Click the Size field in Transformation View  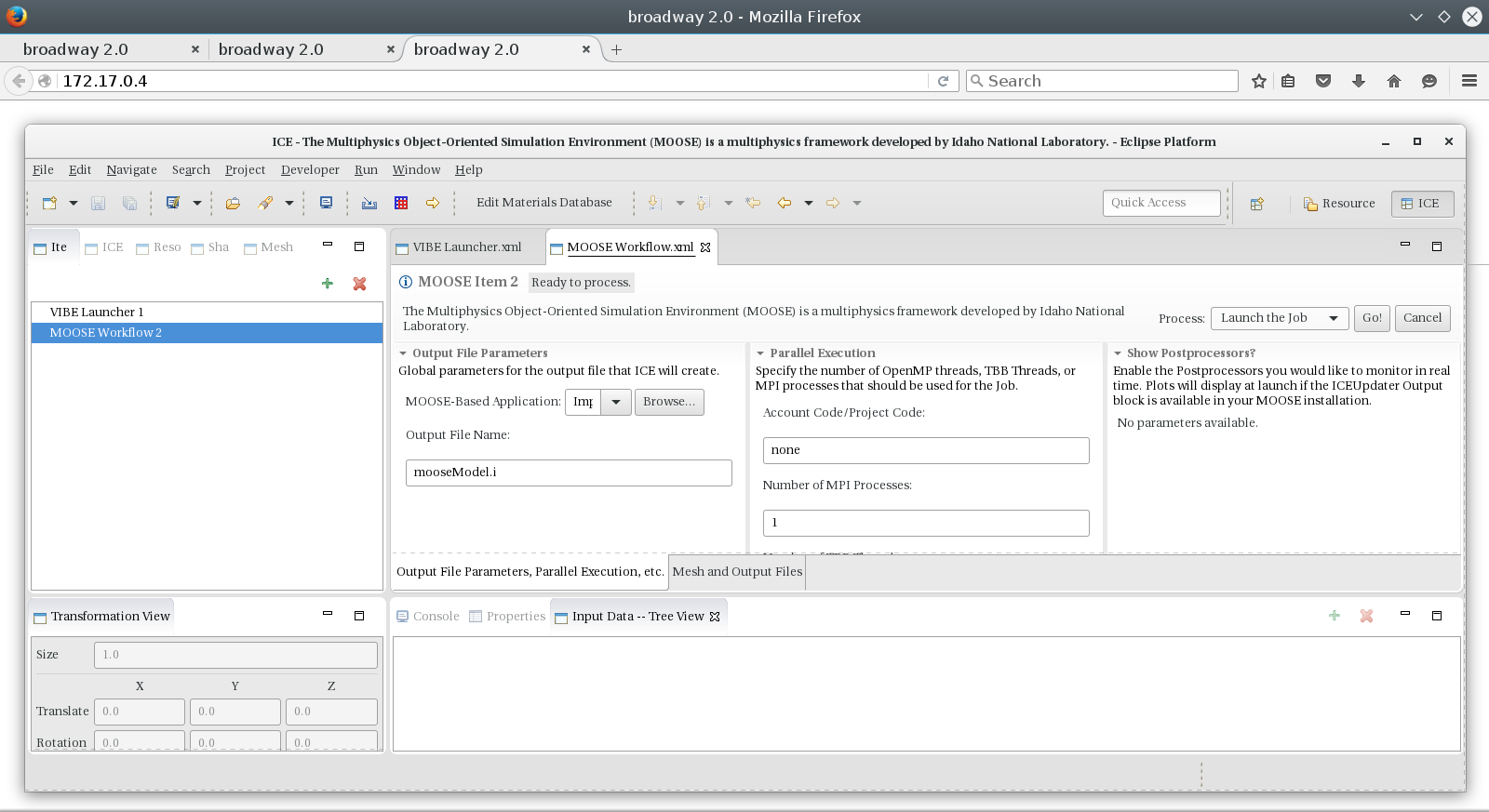pos(235,655)
